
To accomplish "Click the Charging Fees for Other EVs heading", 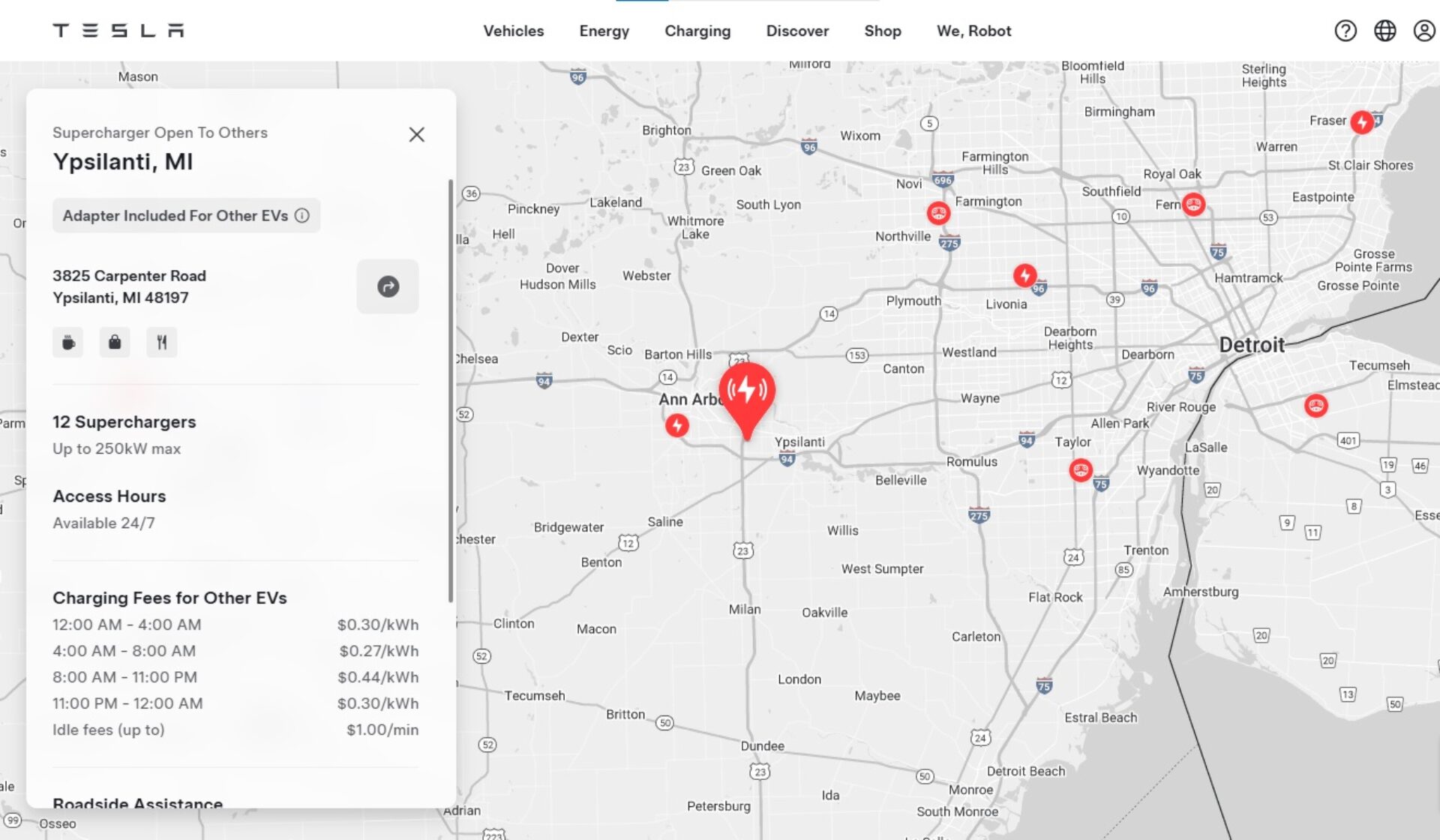I will coord(169,598).
